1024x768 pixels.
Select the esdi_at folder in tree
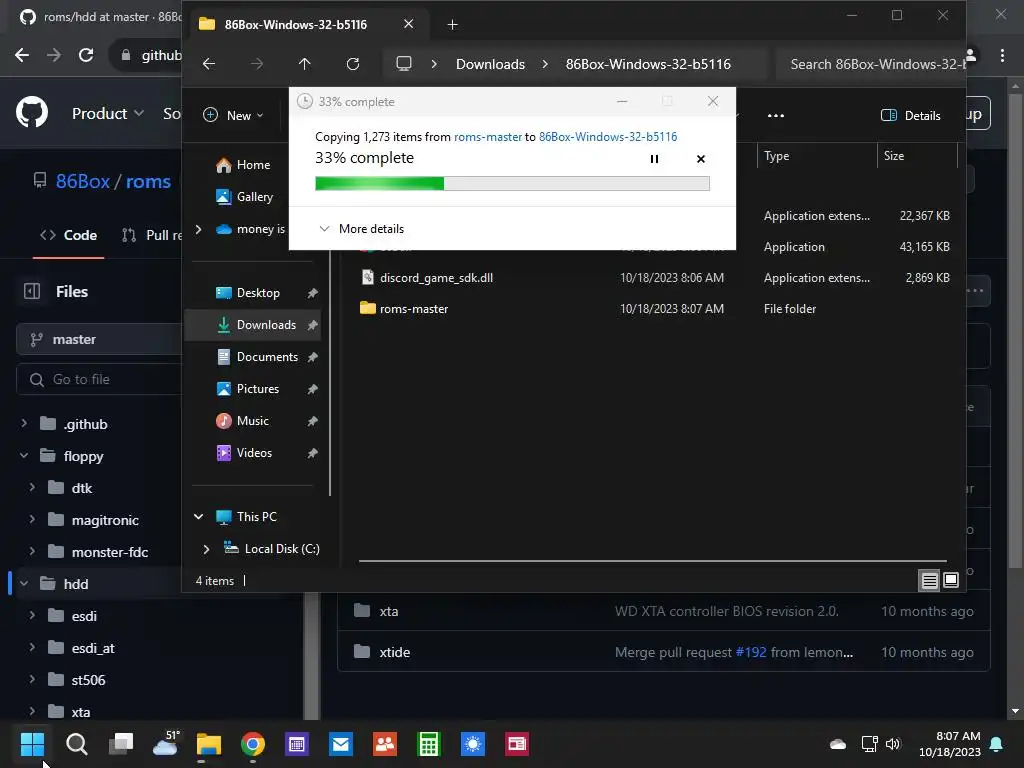click(93, 648)
